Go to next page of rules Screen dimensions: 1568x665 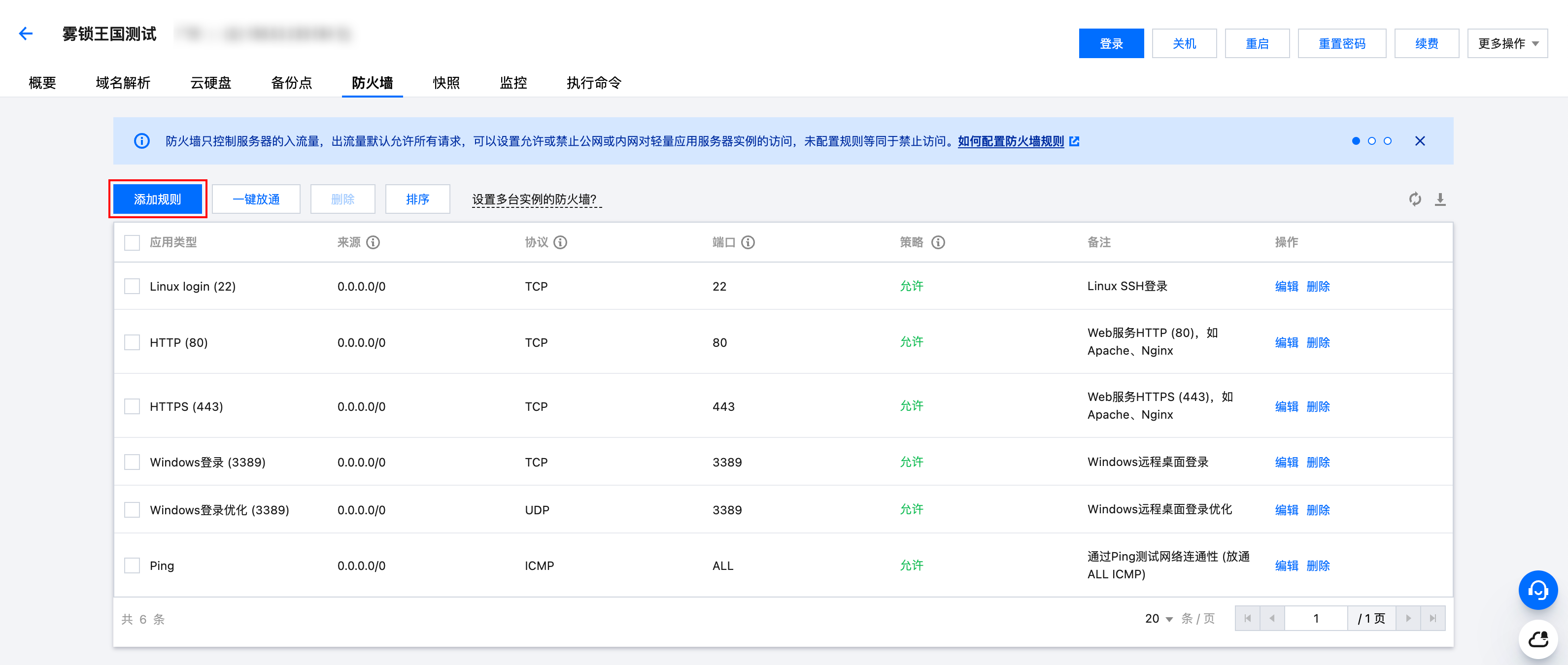click(1408, 618)
